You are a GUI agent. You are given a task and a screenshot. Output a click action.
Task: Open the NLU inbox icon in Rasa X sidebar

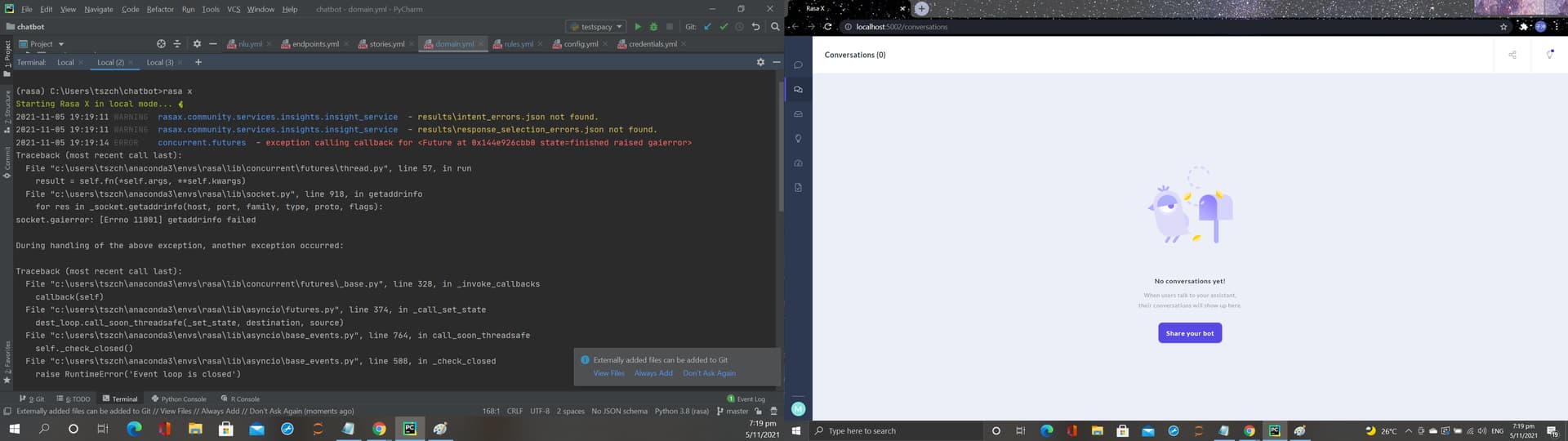798,114
